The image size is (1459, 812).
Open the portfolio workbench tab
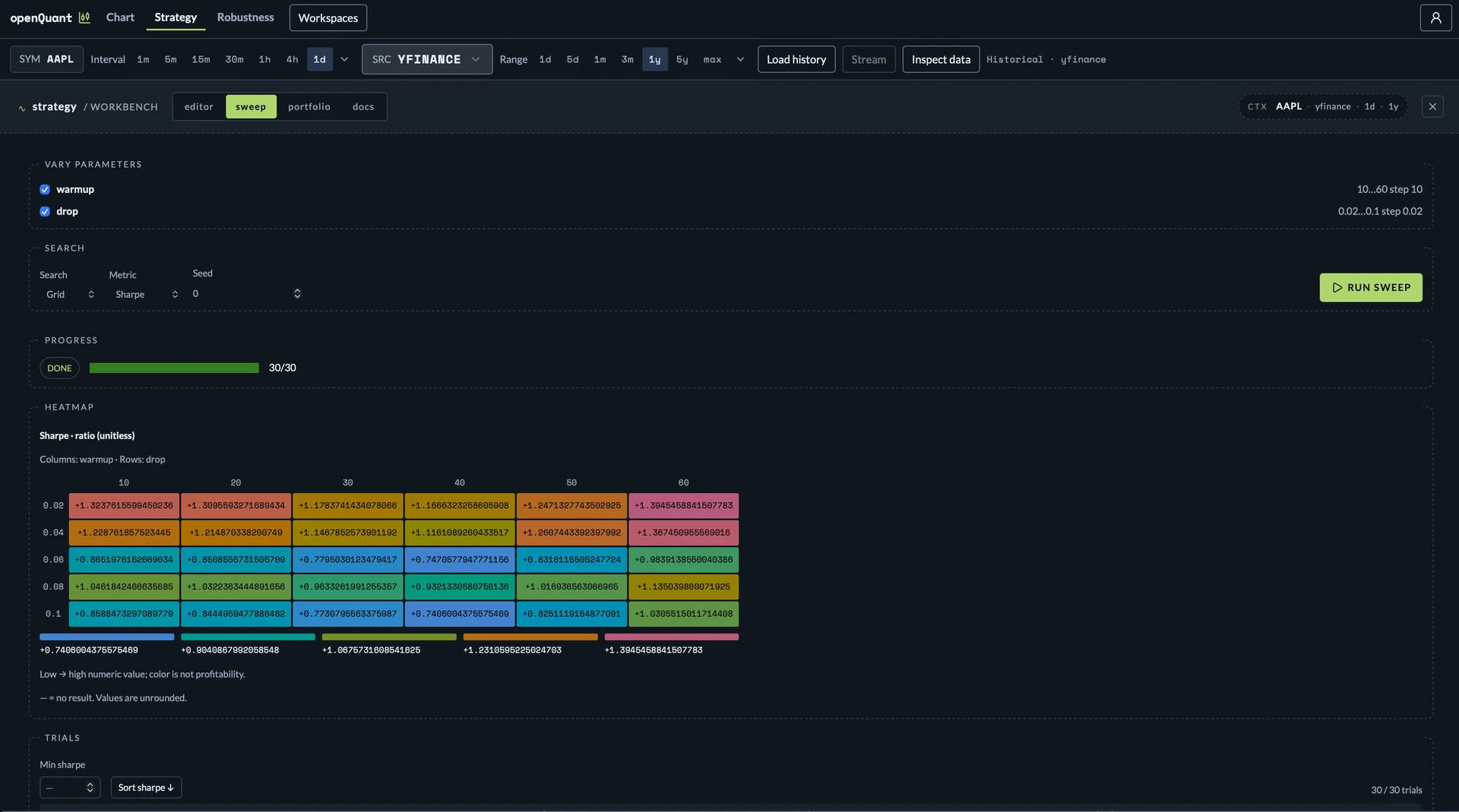click(309, 106)
